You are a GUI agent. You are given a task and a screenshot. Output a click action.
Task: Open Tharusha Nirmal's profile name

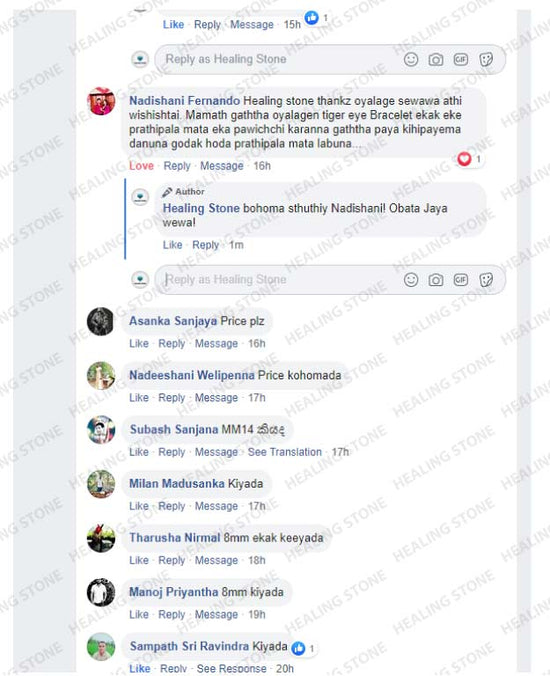tap(175, 538)
